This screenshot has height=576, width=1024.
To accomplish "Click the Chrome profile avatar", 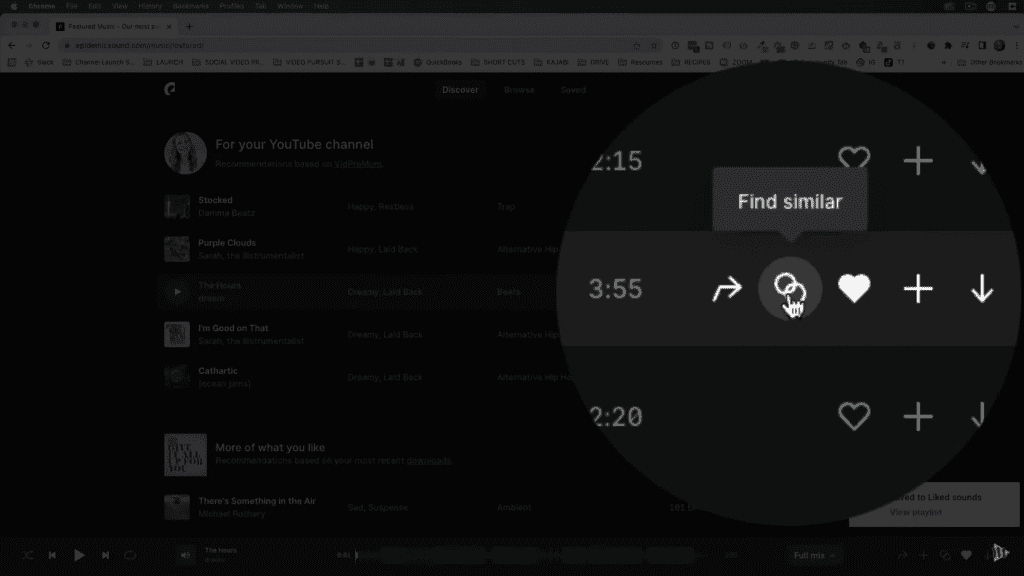I will coord(999,45).
